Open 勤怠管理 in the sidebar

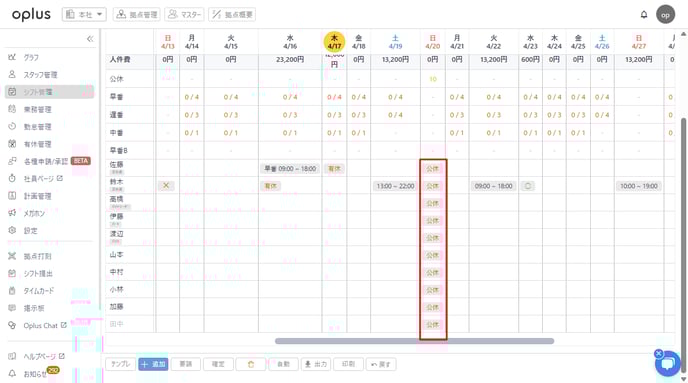click(38, 127)
